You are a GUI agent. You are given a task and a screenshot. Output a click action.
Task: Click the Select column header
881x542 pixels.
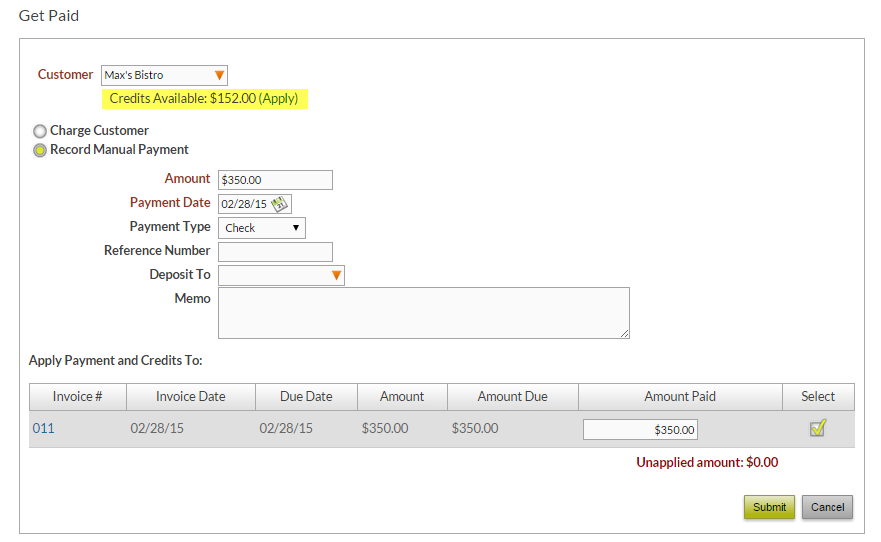point(818,397)
